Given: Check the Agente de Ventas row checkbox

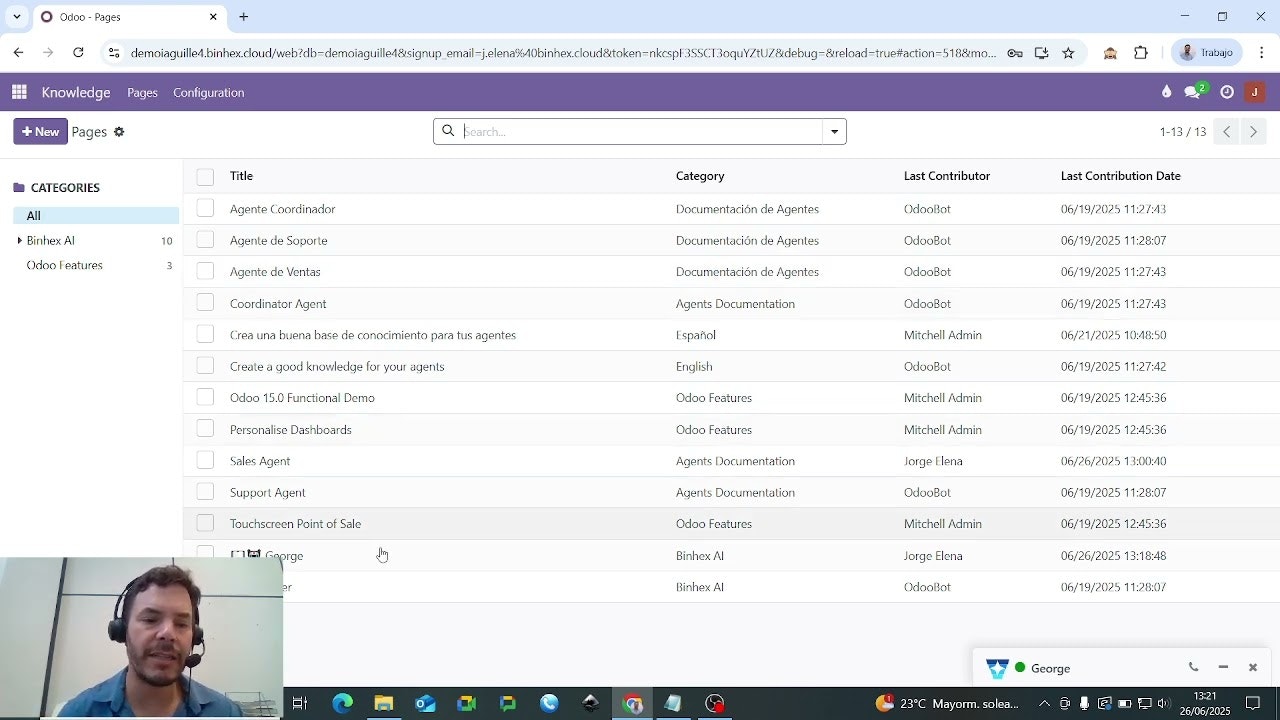Looking at the screenshot, I should click(x=205, y=271).
